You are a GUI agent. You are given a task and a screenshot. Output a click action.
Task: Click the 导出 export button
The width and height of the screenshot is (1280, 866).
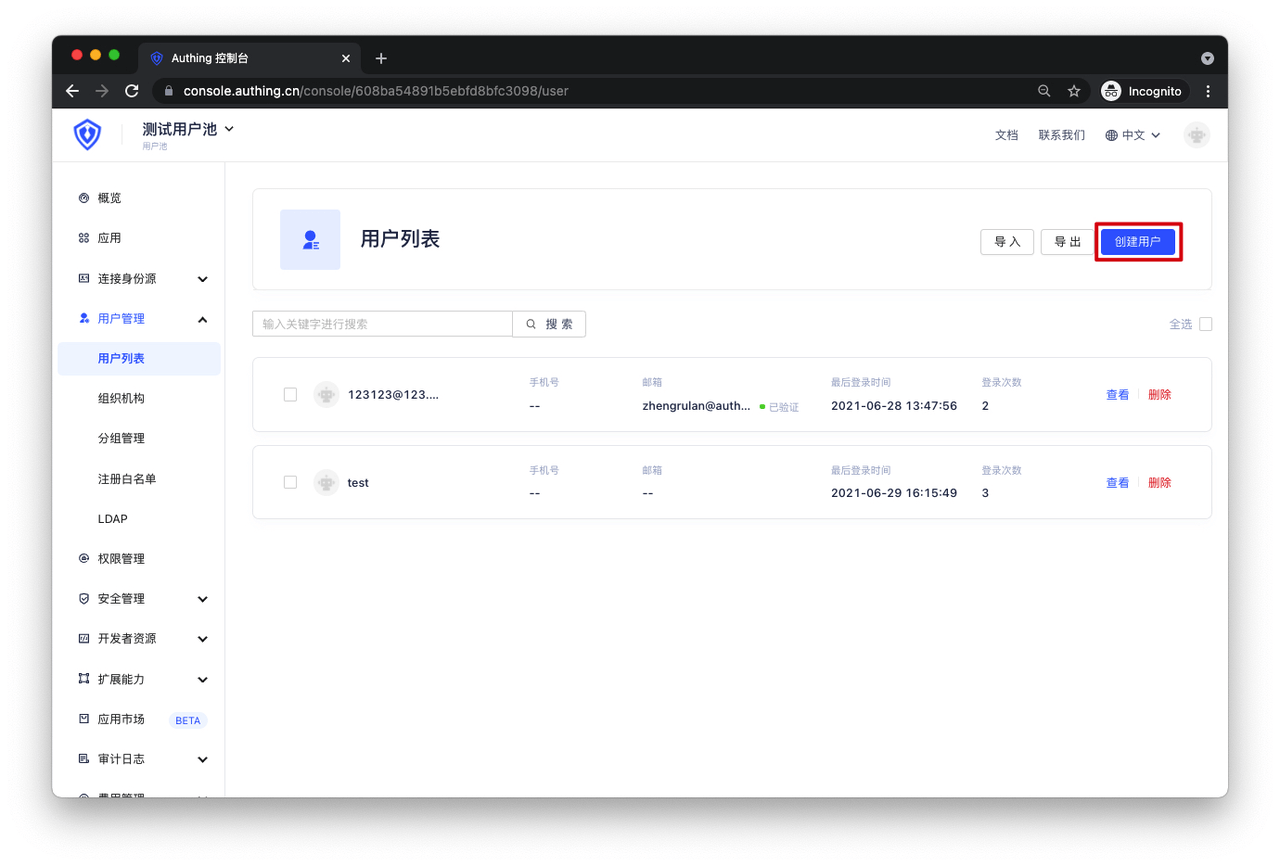coord(1067,242)
